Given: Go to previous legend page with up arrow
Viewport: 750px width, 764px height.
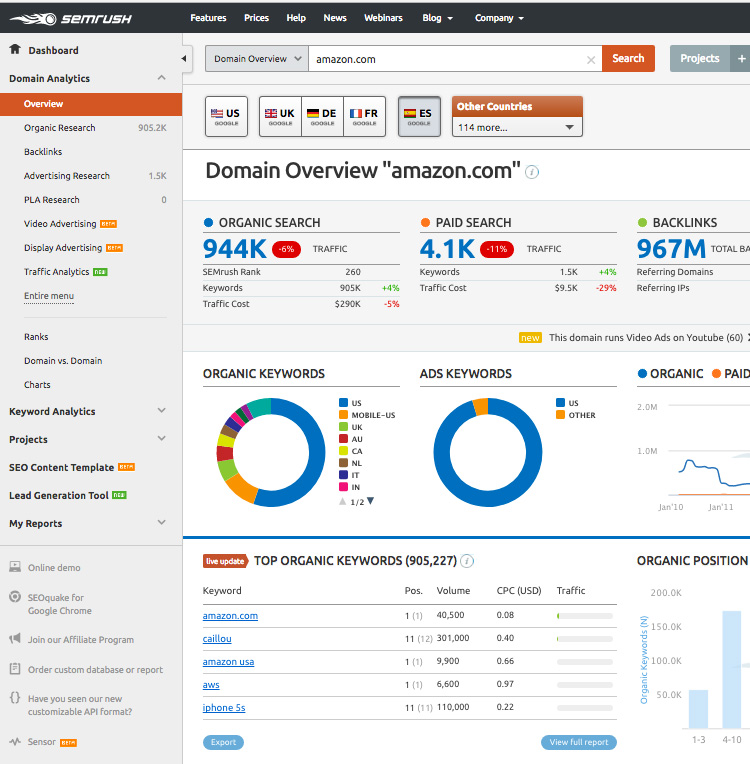Looking at the screenshot, I should click(343, 501).
